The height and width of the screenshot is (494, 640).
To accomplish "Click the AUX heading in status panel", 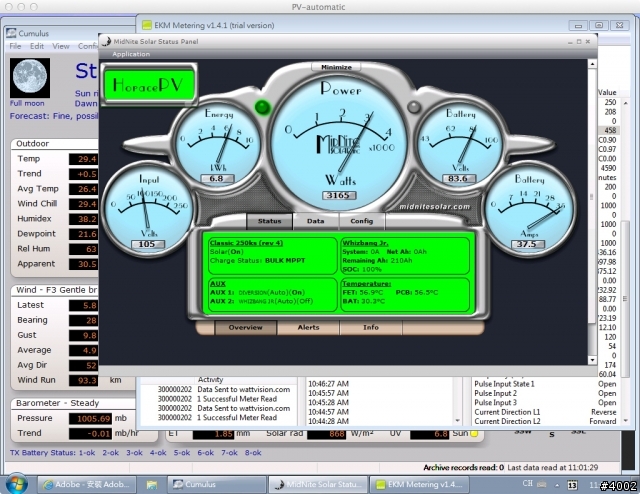I will click(x=218, y=283).
